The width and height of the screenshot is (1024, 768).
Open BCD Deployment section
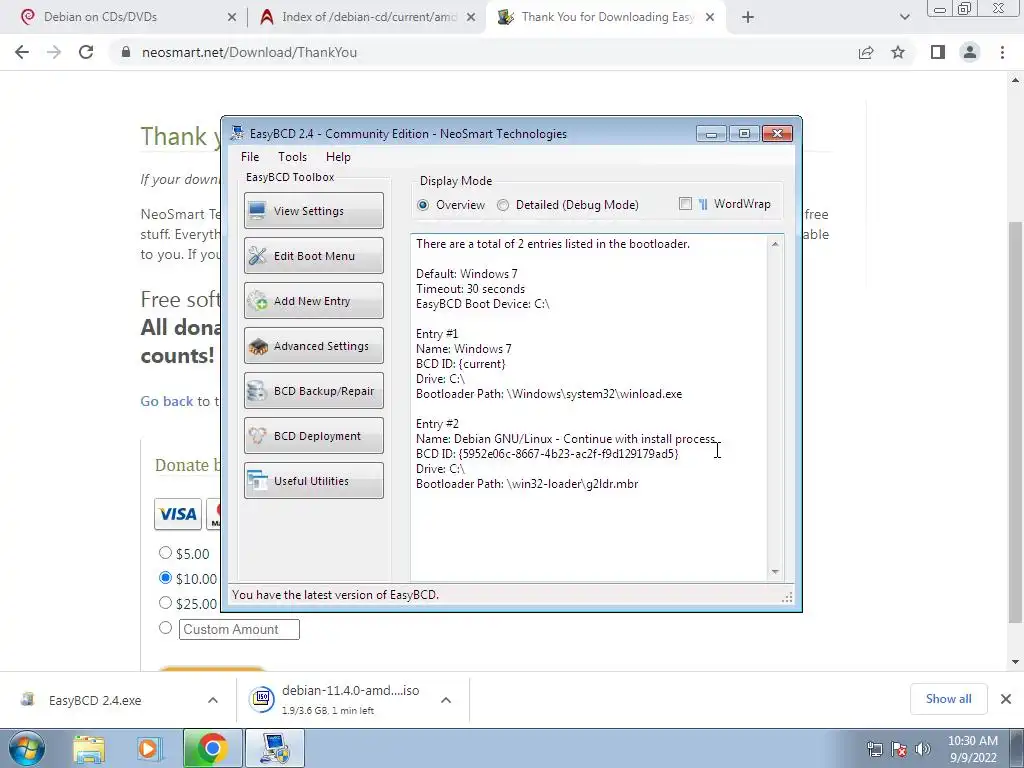tap(313, 436)
